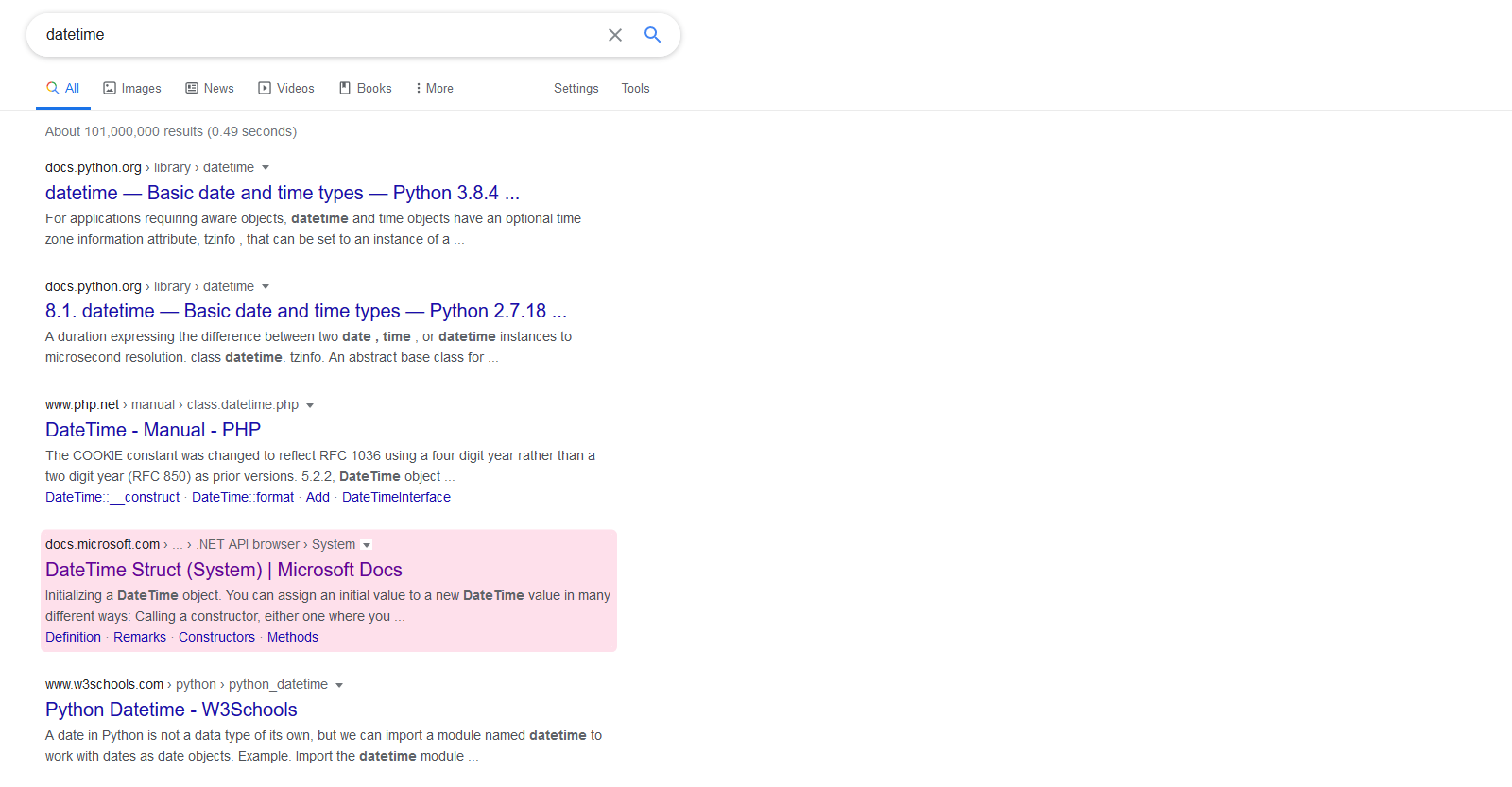This screenshot has height=787, width=1512.
Task: Expand dropdown arrow beside Python 2.7.18 result URL
Action: (x=266, y=287)
